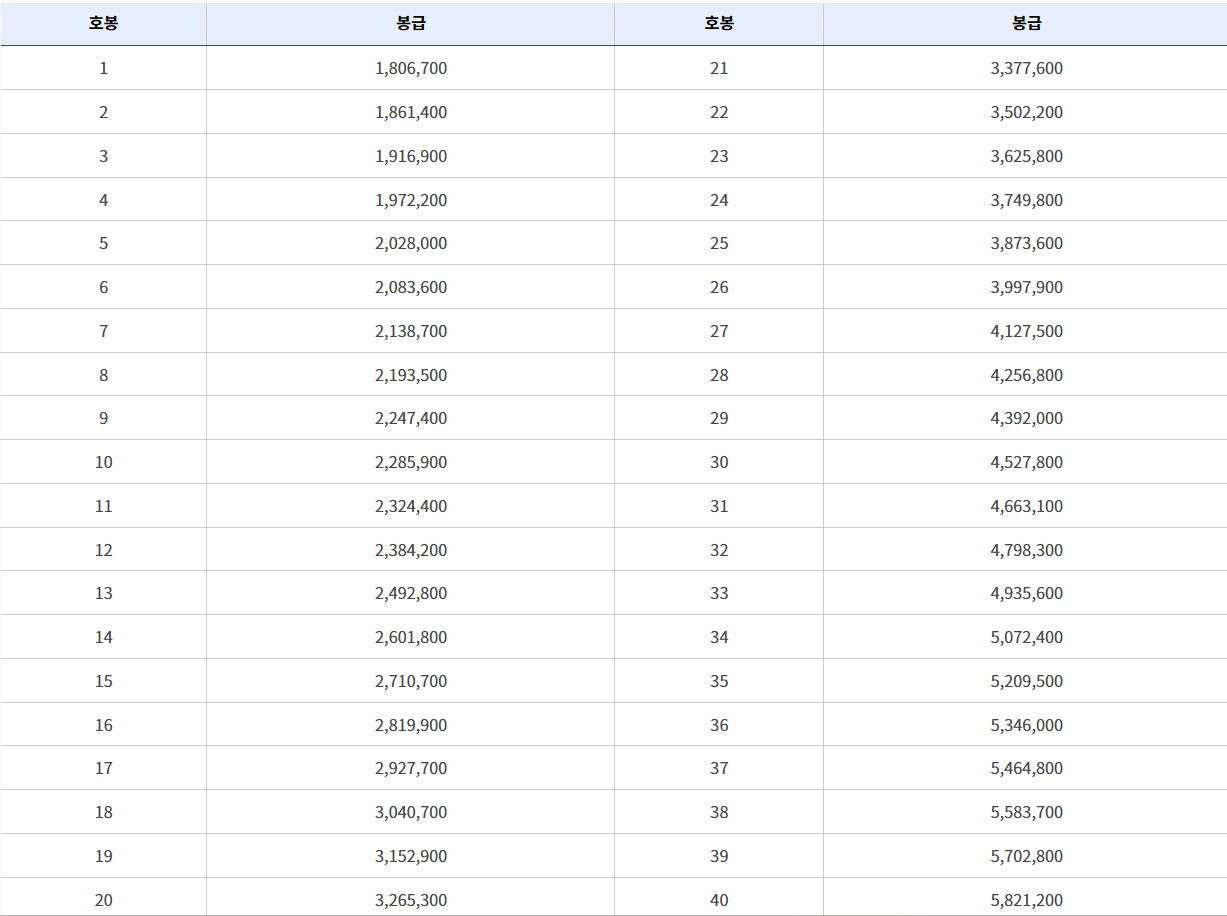
Task: Select the 호봉 number 10 cell
Action: coord(104,462)
